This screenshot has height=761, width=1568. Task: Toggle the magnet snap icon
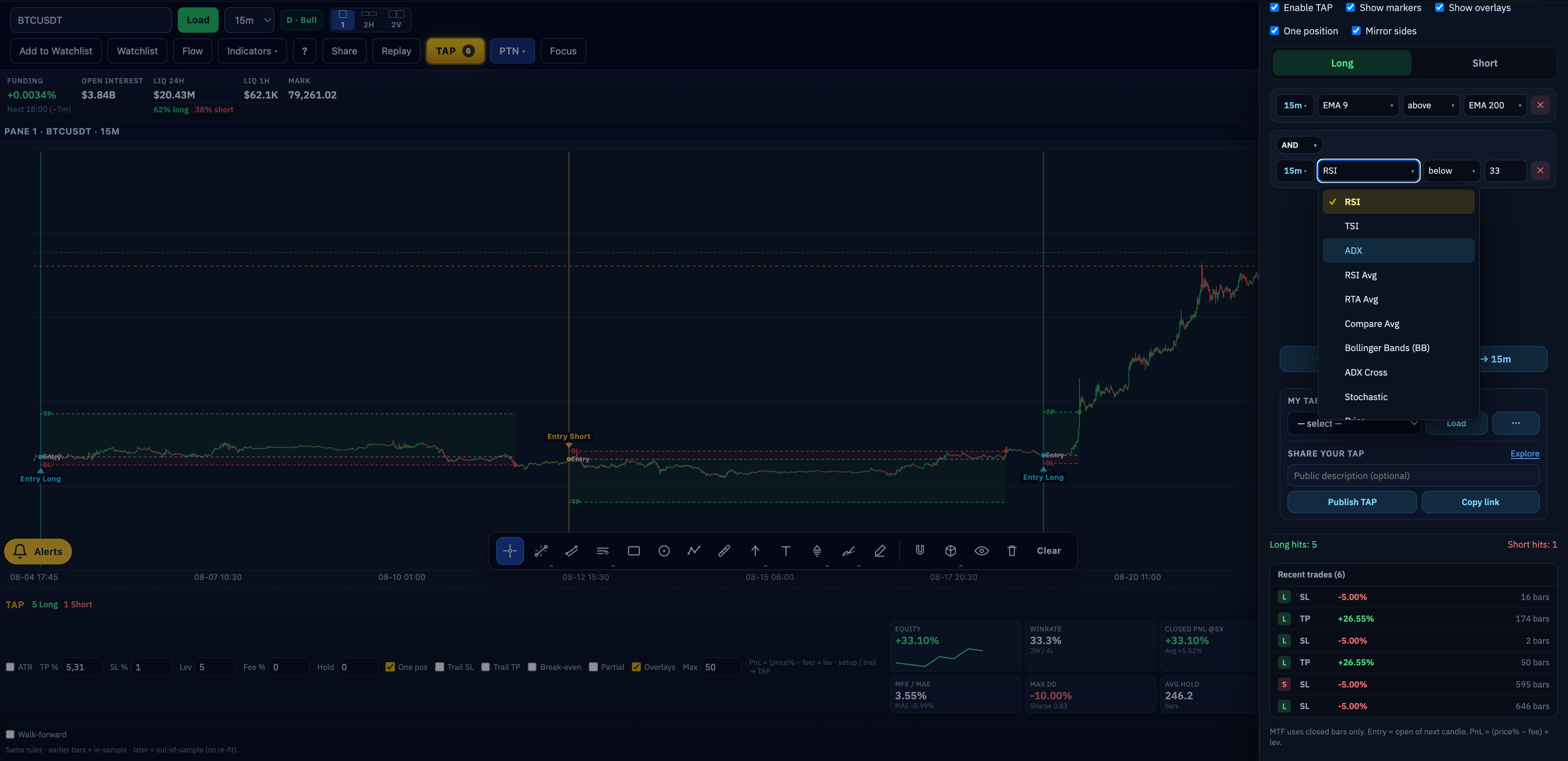pyautogui.click(x=920, y=551)
